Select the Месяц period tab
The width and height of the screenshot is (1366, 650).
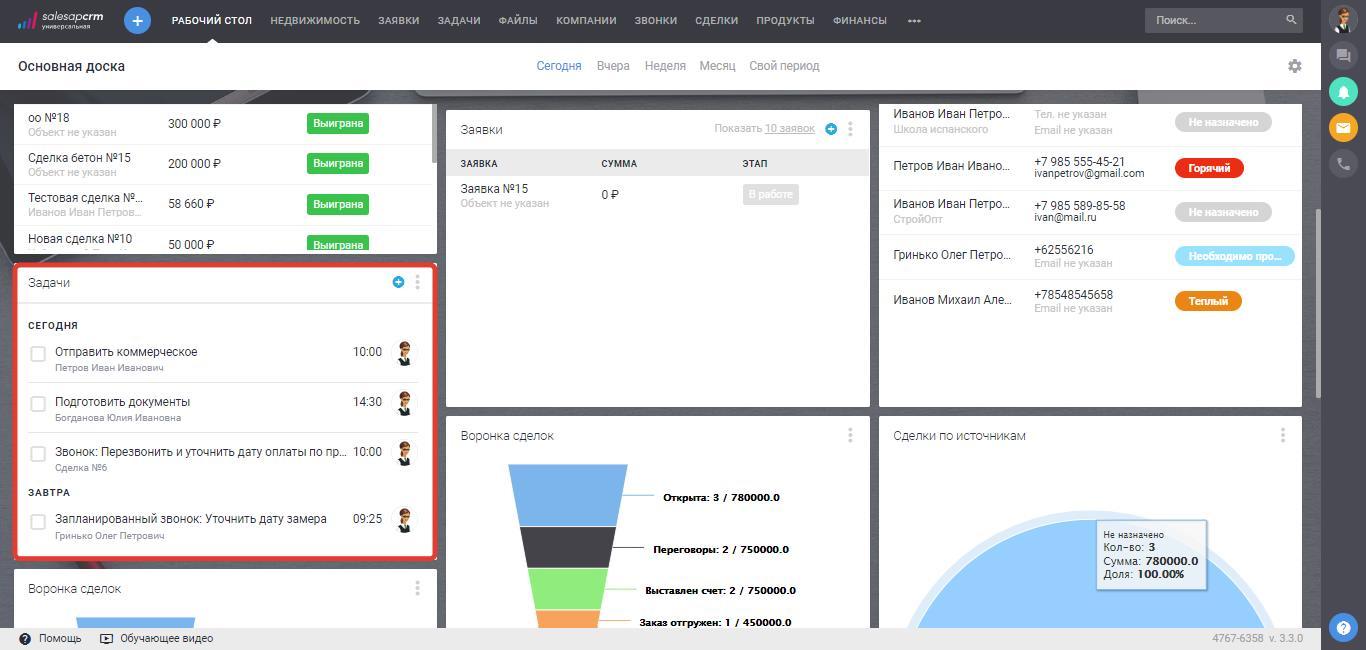[717, 66]
